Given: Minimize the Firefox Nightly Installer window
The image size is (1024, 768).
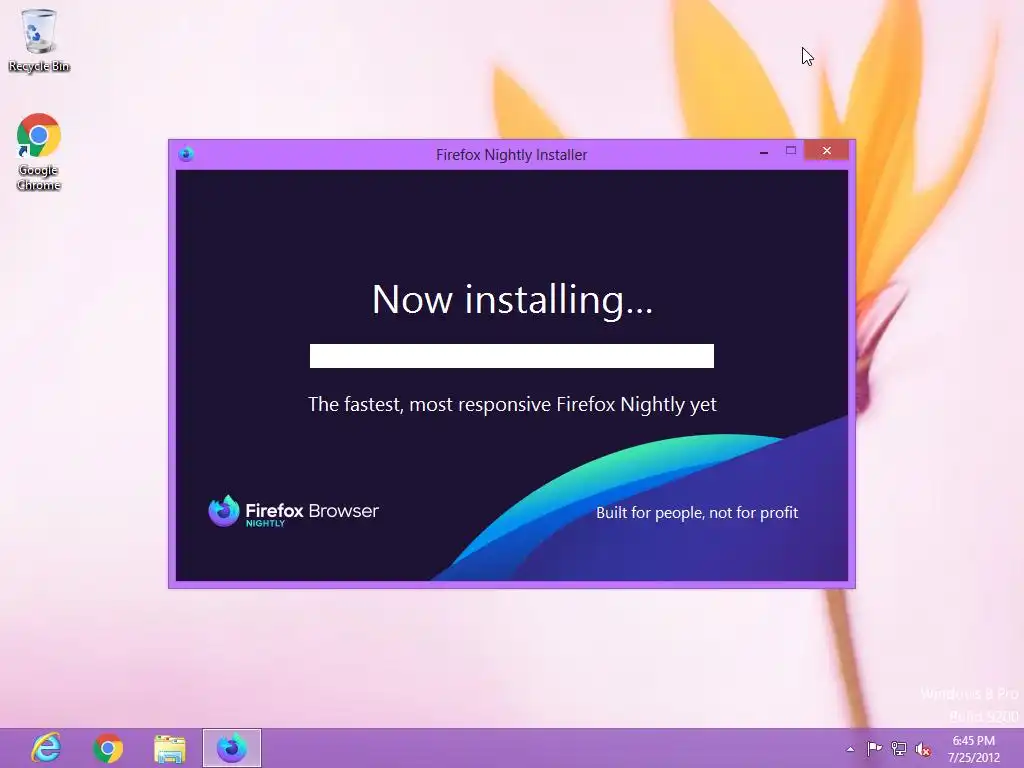Looking at the screenshot, I should (x=764, y=152).
